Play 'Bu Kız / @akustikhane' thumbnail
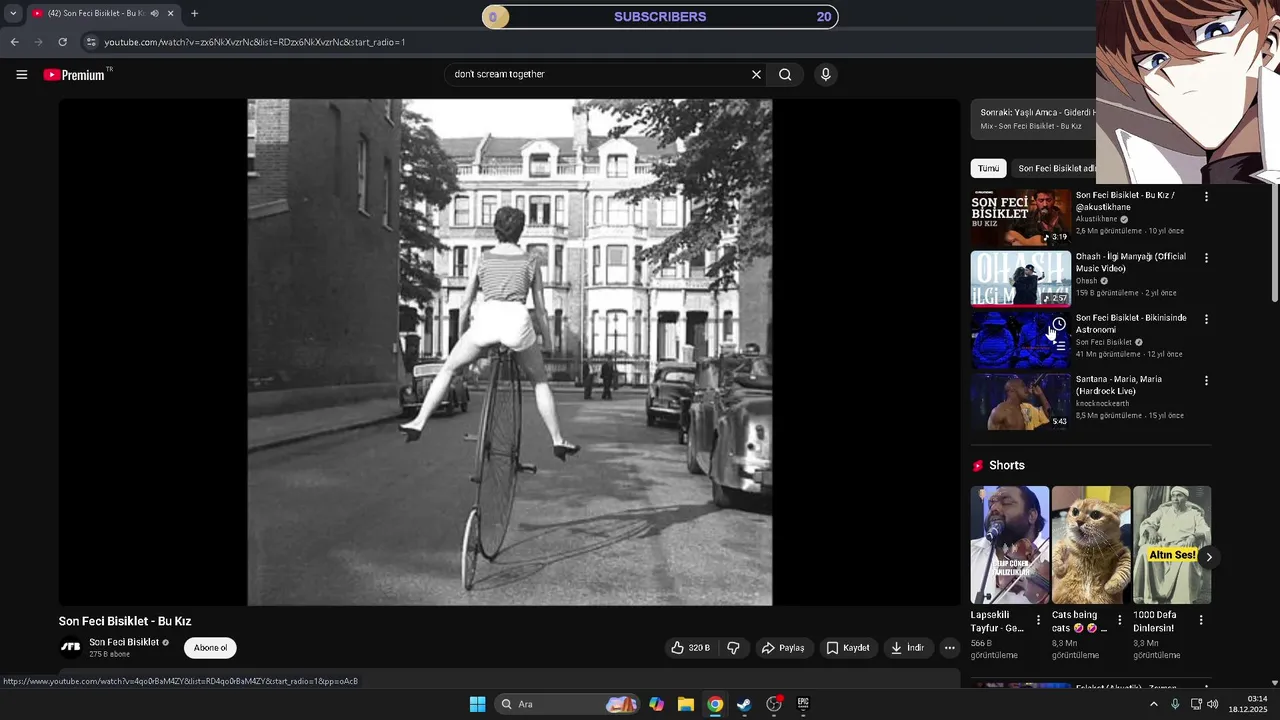 coord(1020,217)
